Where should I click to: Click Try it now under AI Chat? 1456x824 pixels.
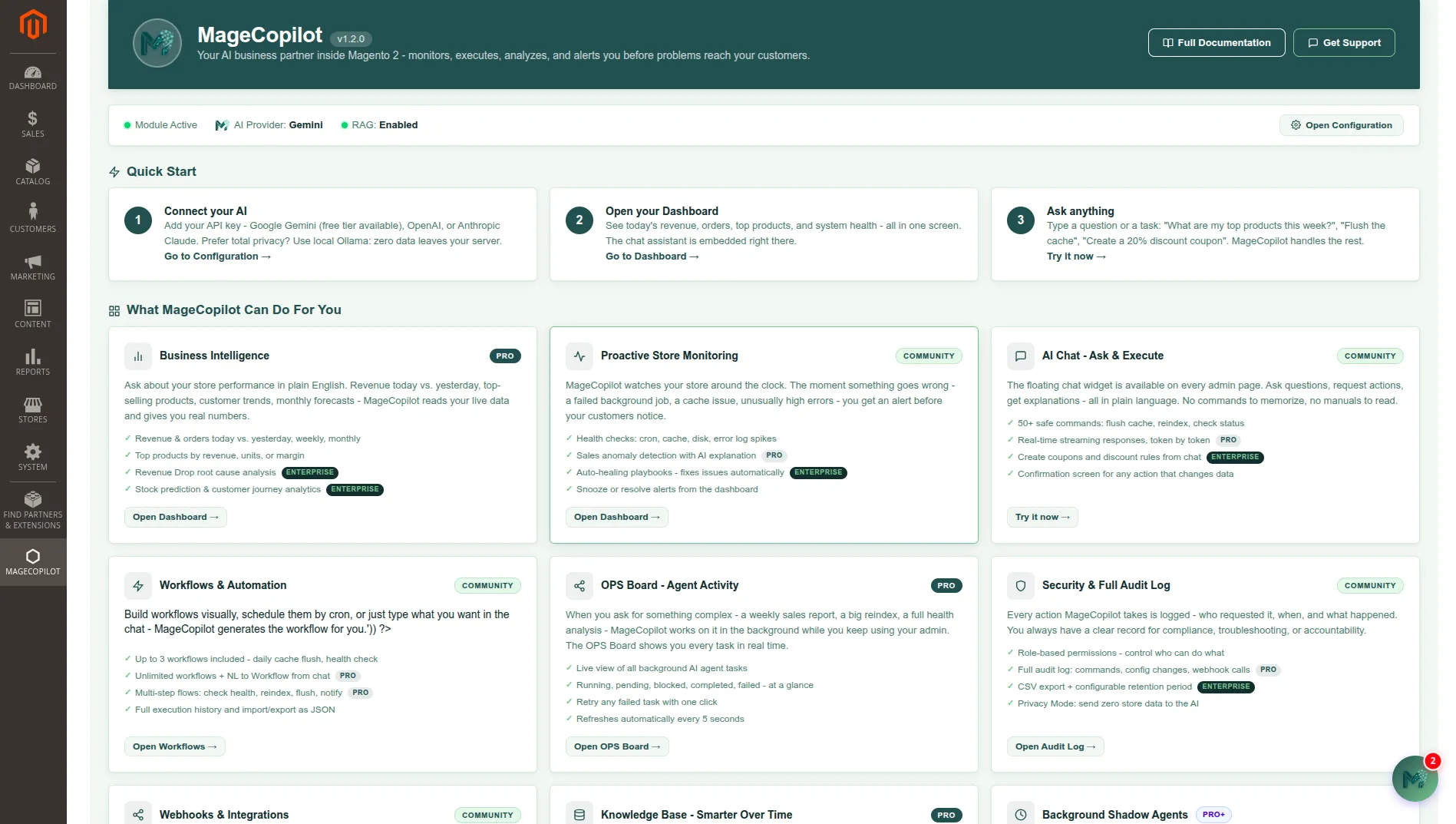(1042, 517)
